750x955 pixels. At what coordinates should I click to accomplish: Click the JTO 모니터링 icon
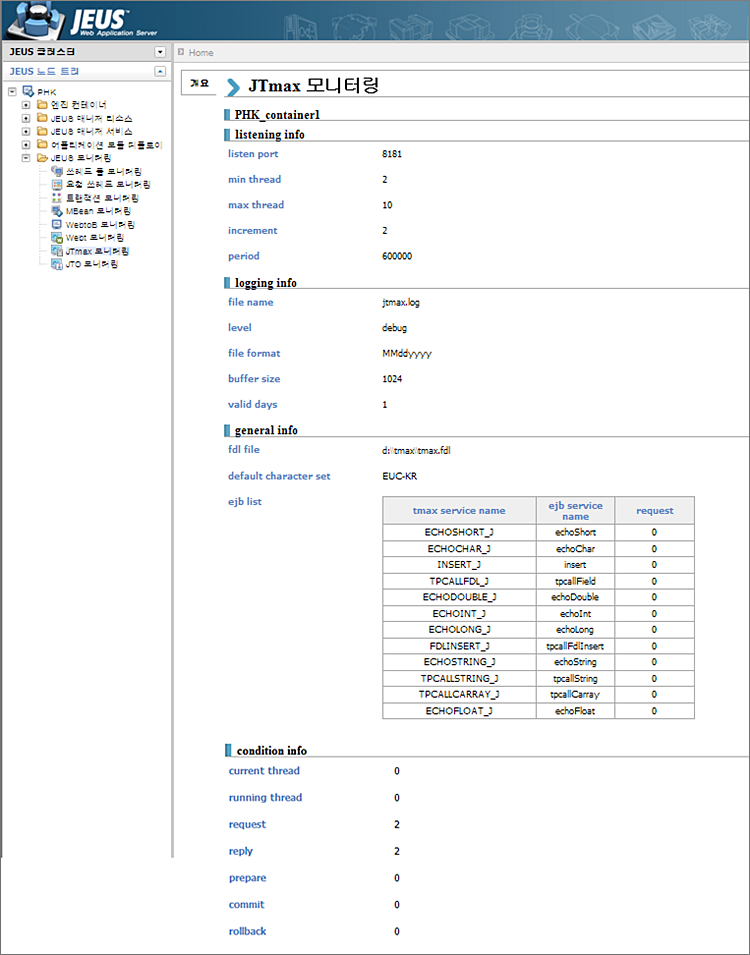point(56,265)
